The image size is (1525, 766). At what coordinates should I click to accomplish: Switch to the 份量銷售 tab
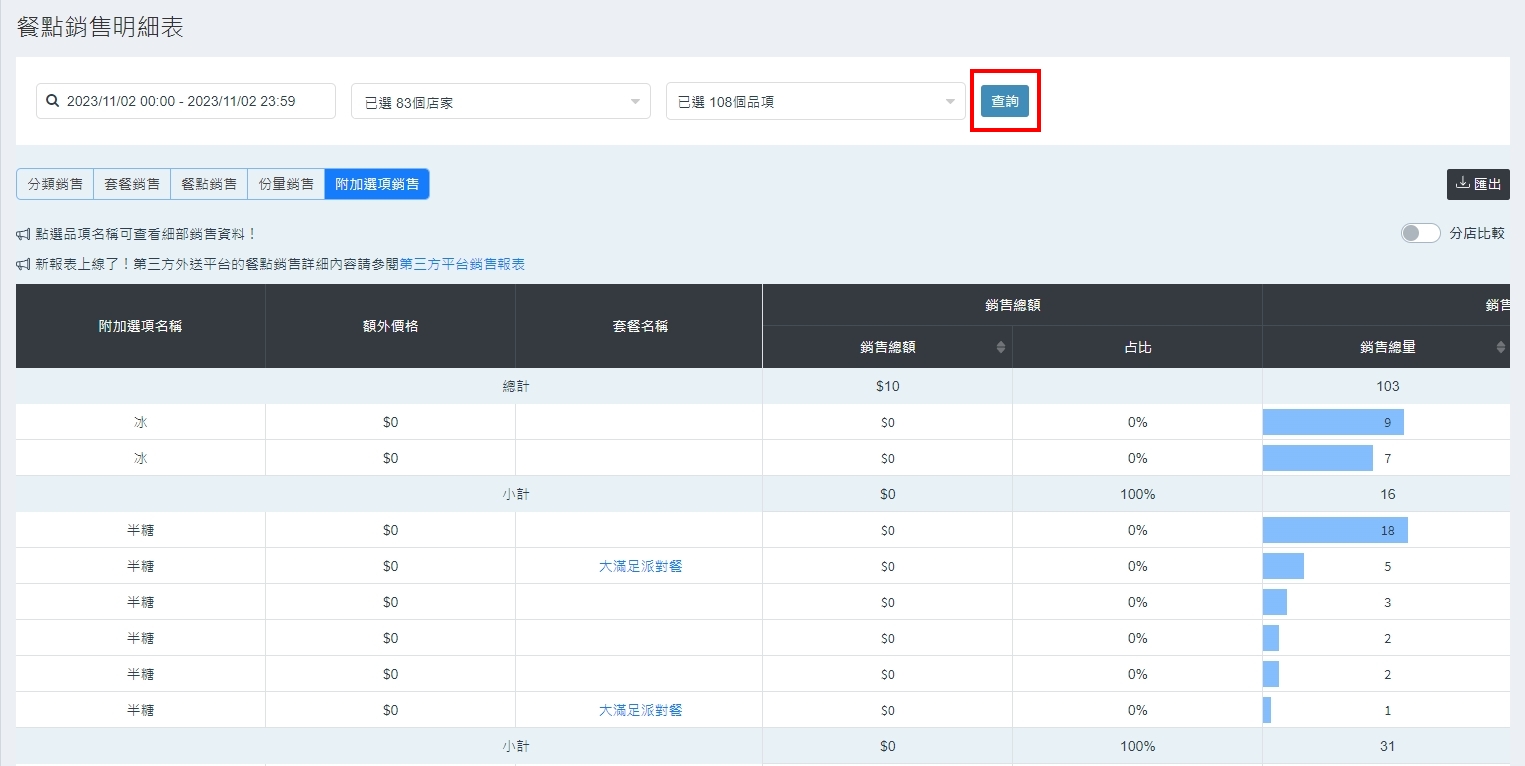pyautogui.click(x=286, y=184)
